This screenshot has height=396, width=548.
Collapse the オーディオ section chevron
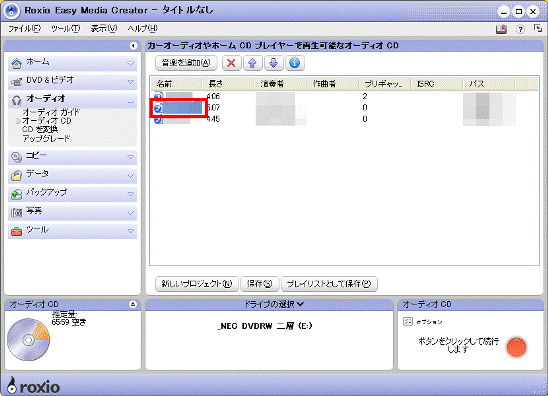point(130,101)
